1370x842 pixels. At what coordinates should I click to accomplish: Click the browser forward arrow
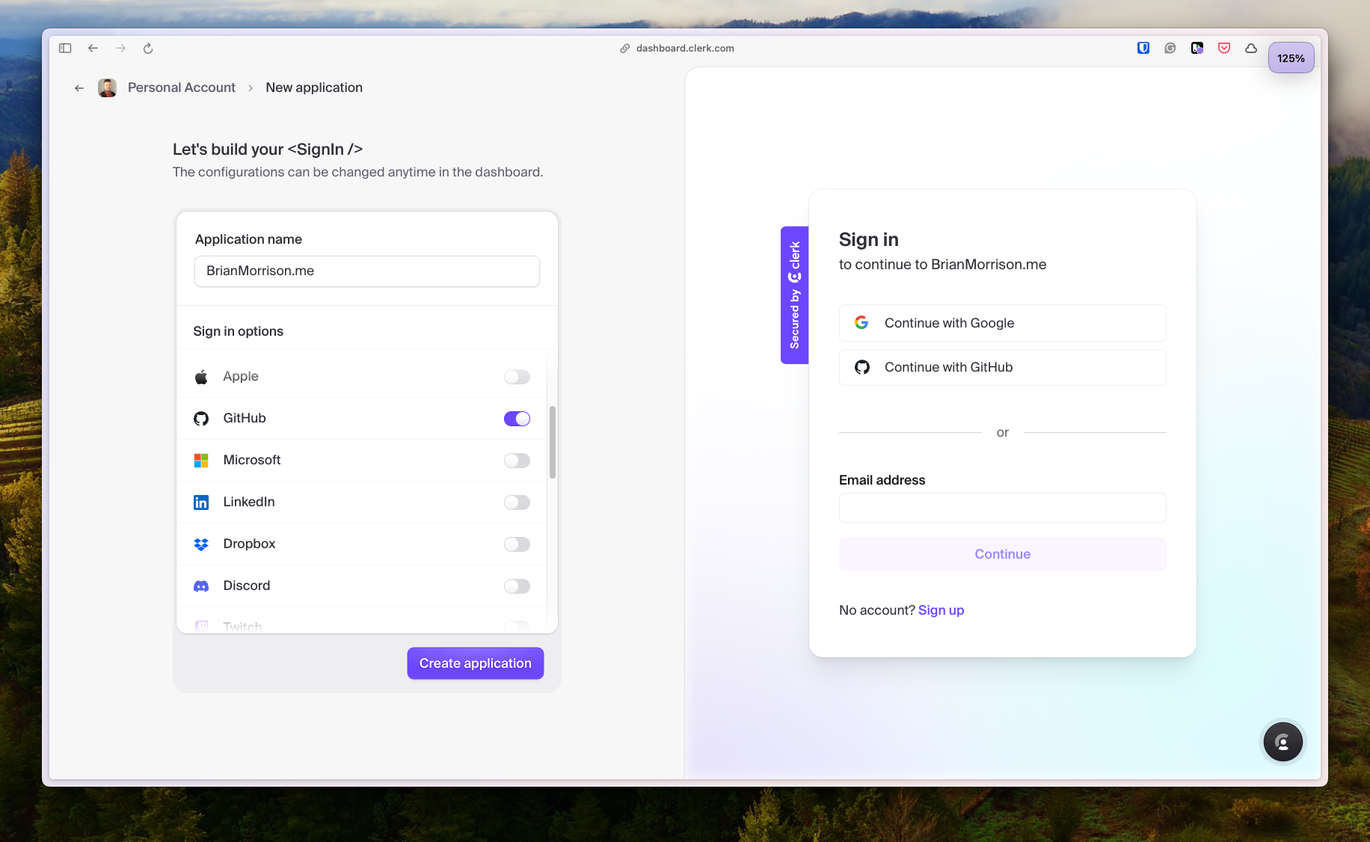click(x=121, y=48)
